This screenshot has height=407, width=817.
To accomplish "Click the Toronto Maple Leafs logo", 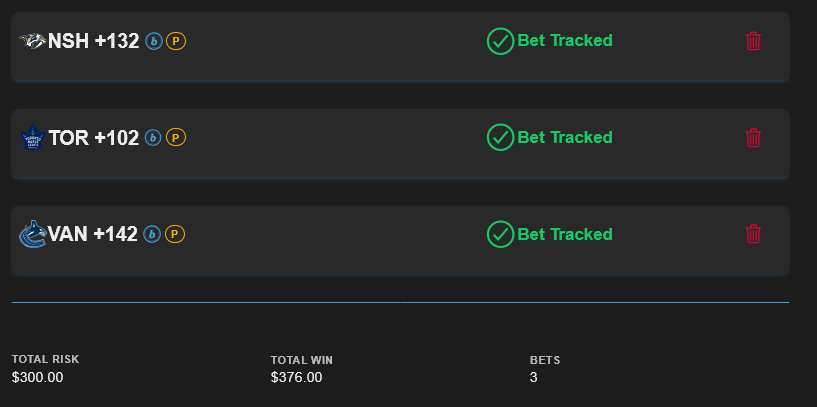I will click(33, 138).
